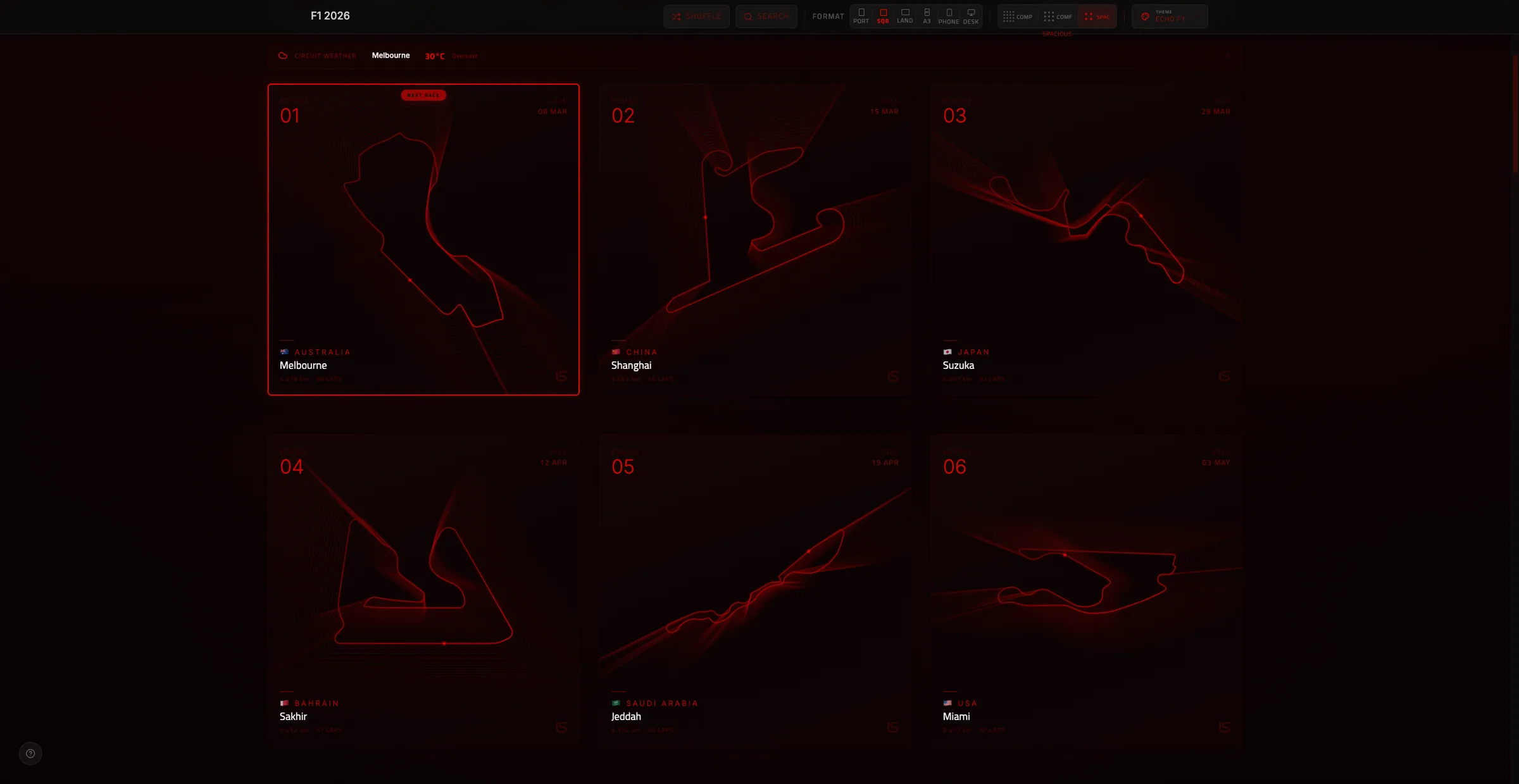Viewport: 1519px width, 784px height.
Task: Click the F1 2026 title
Action: (x=330, y=16)
